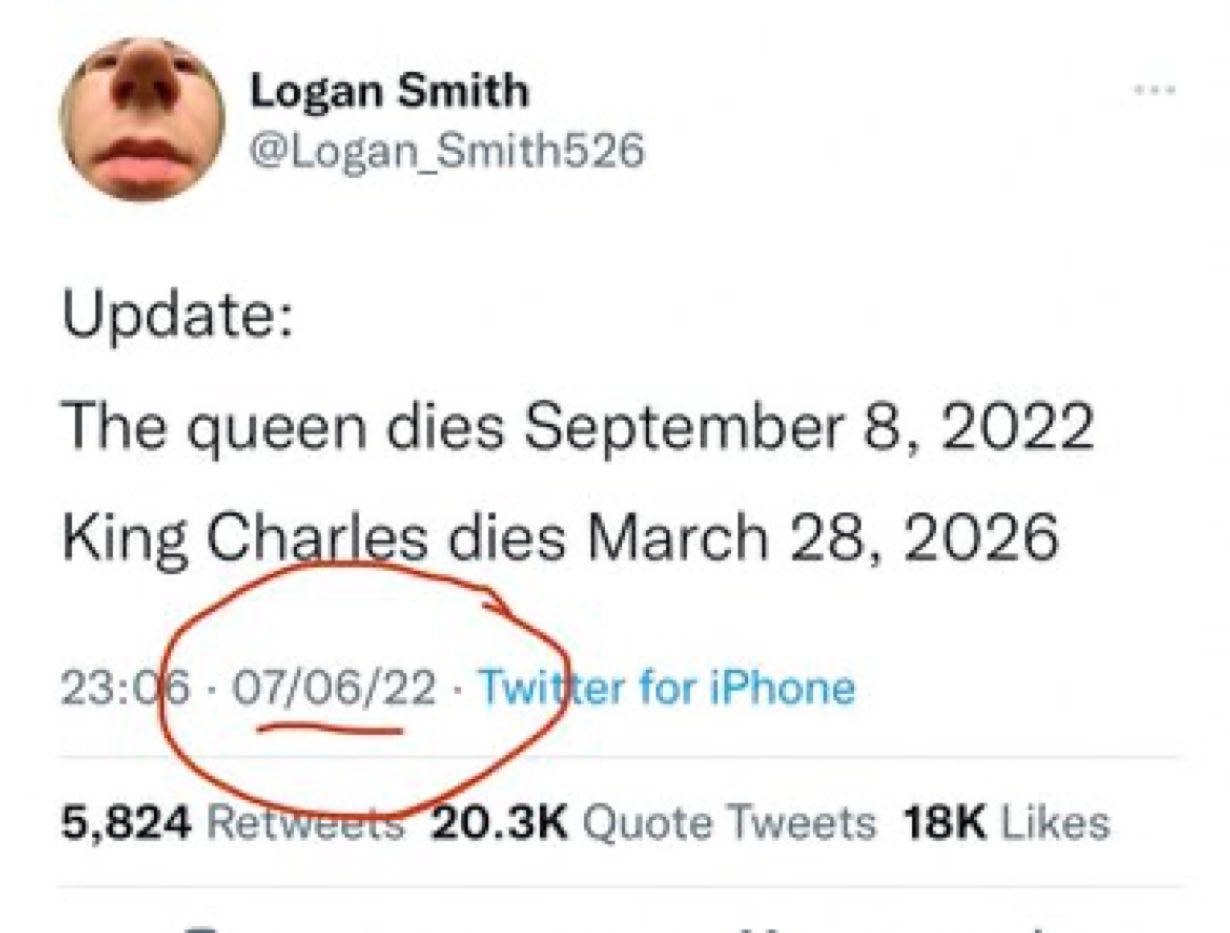Screen dimensions: 1230x933
Task: Open the Retweets list label
Action: 305,823
